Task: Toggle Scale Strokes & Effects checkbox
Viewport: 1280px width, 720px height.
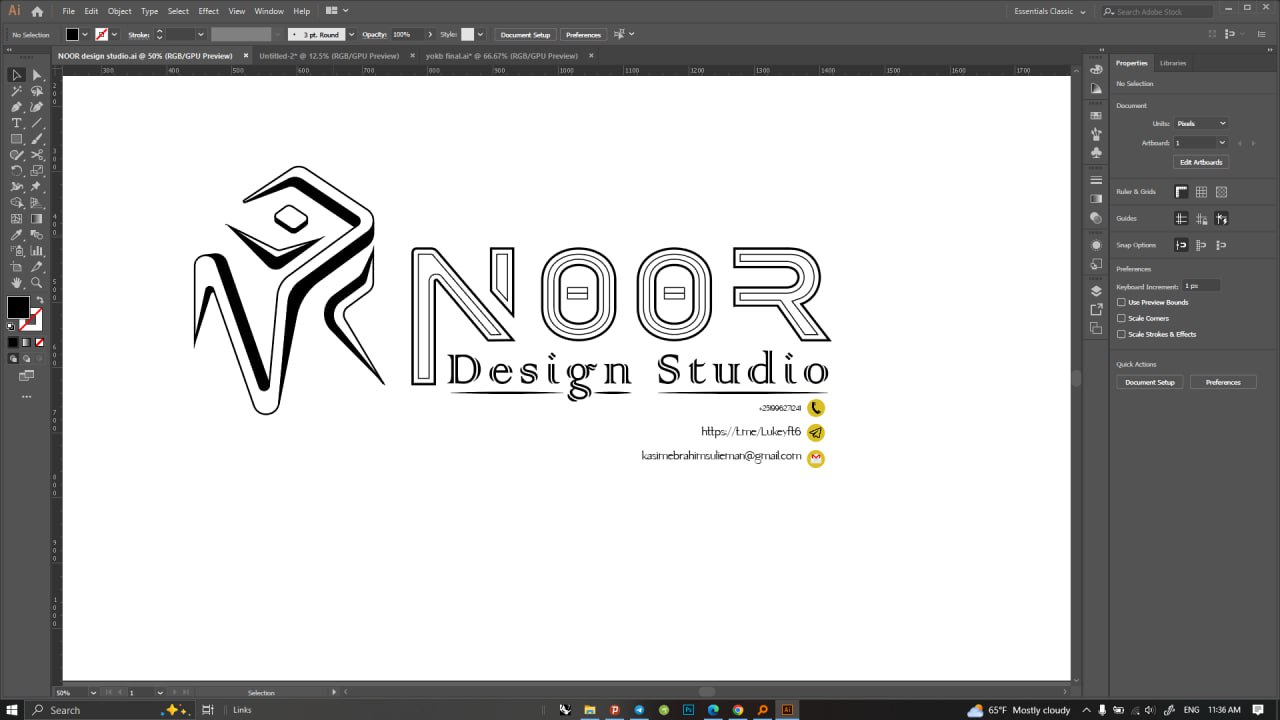Action: [1121, 334]
